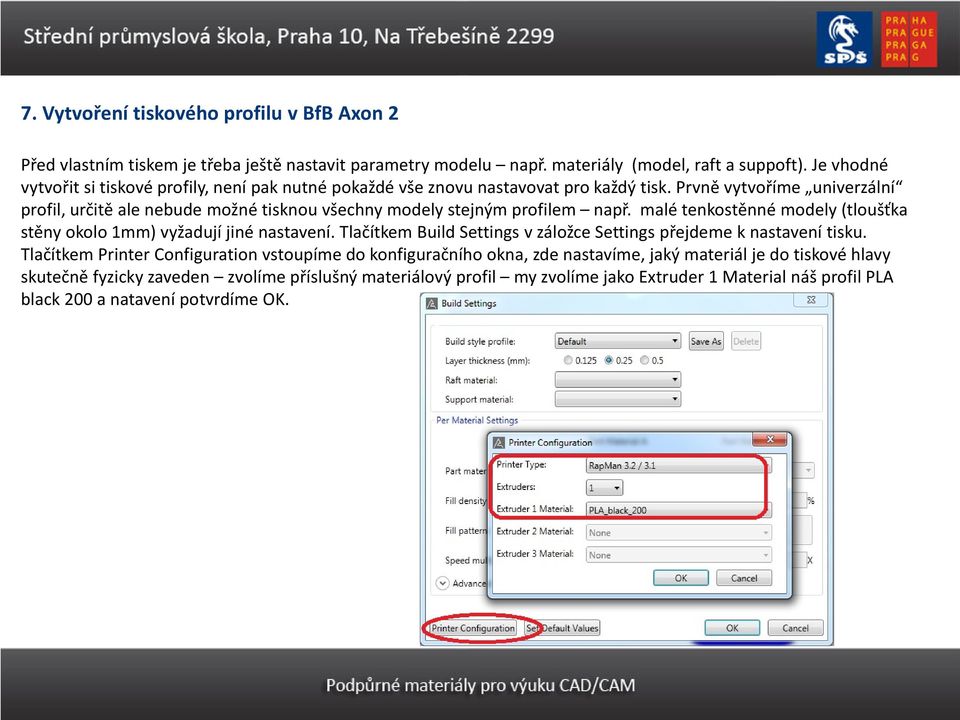This screenshot has height=720, width=960.
Task: Open the Build style profile dropdown
Action: 618,341
